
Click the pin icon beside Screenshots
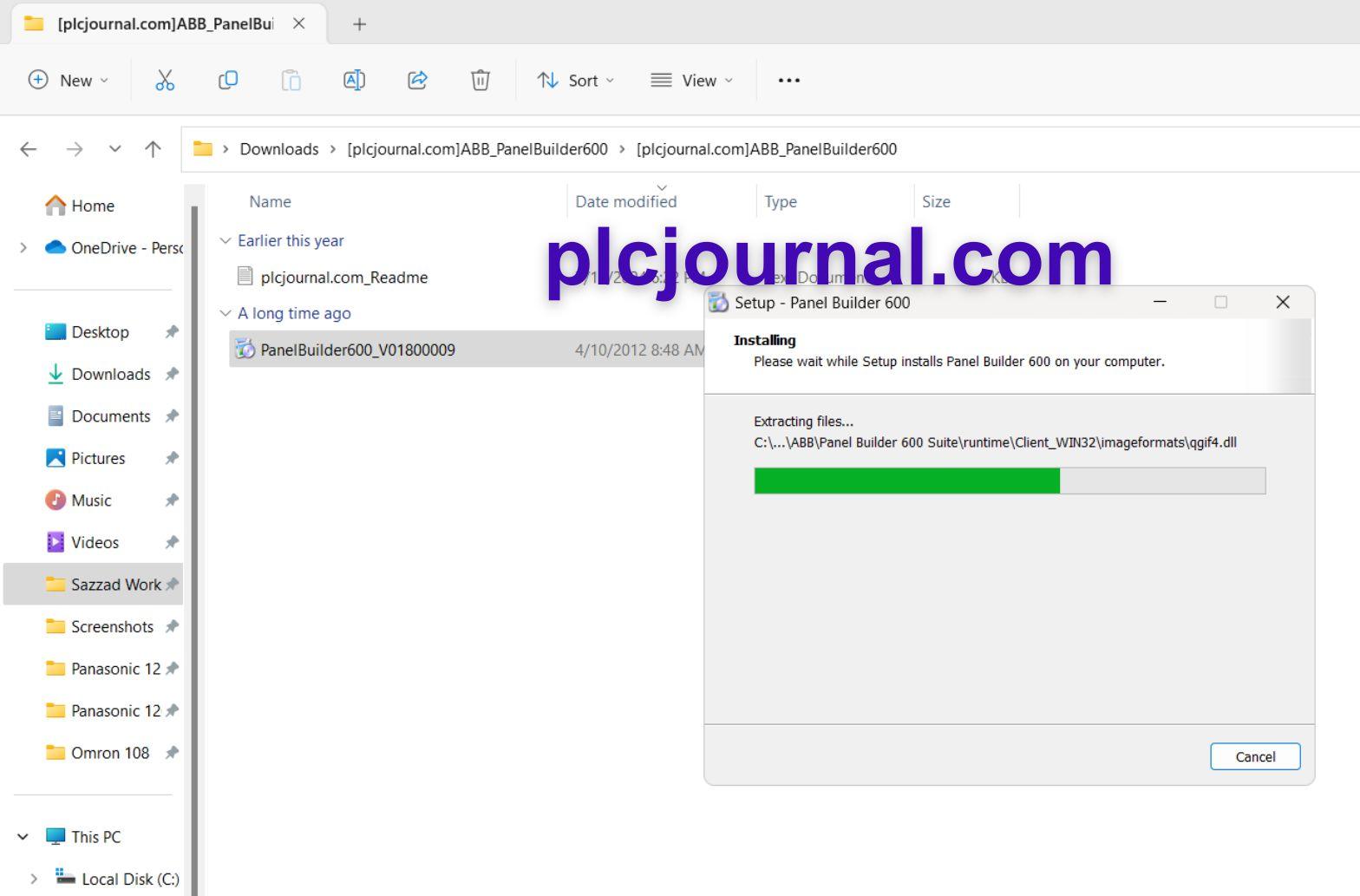tap(172, 626)
